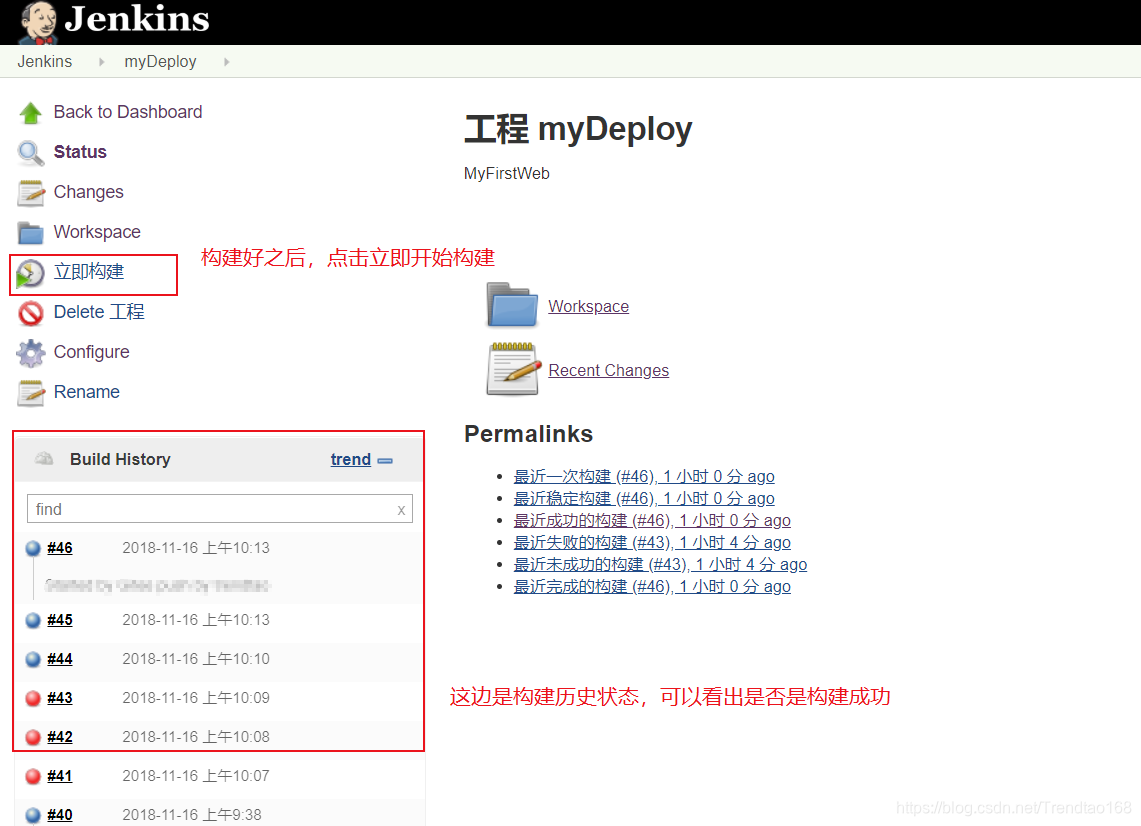Click the Jenkins breadcrumb link
This screenshot has width=1141, height=826.
44,62
